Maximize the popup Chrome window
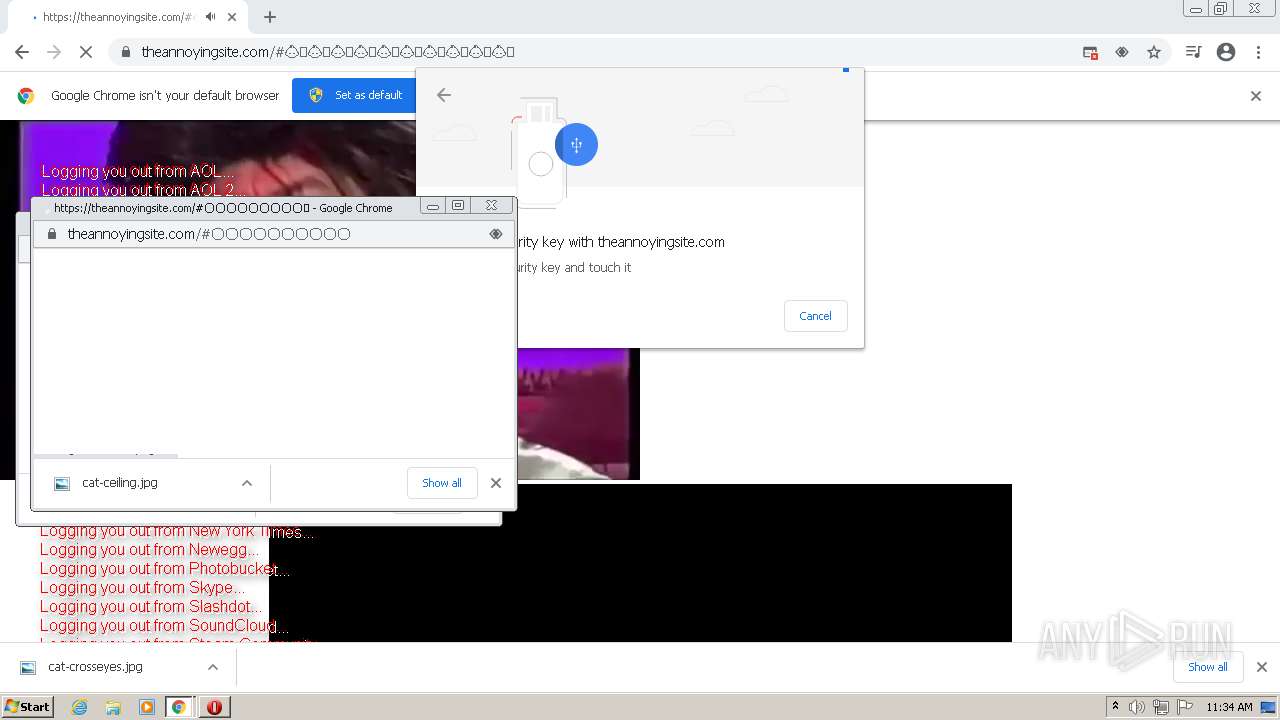Viewport: 1280px width, 720px height. (458, 205)
